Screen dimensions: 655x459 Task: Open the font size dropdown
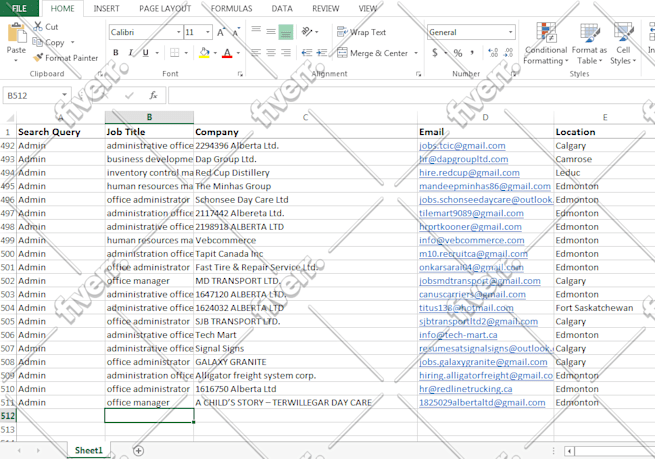coord(208,32)
